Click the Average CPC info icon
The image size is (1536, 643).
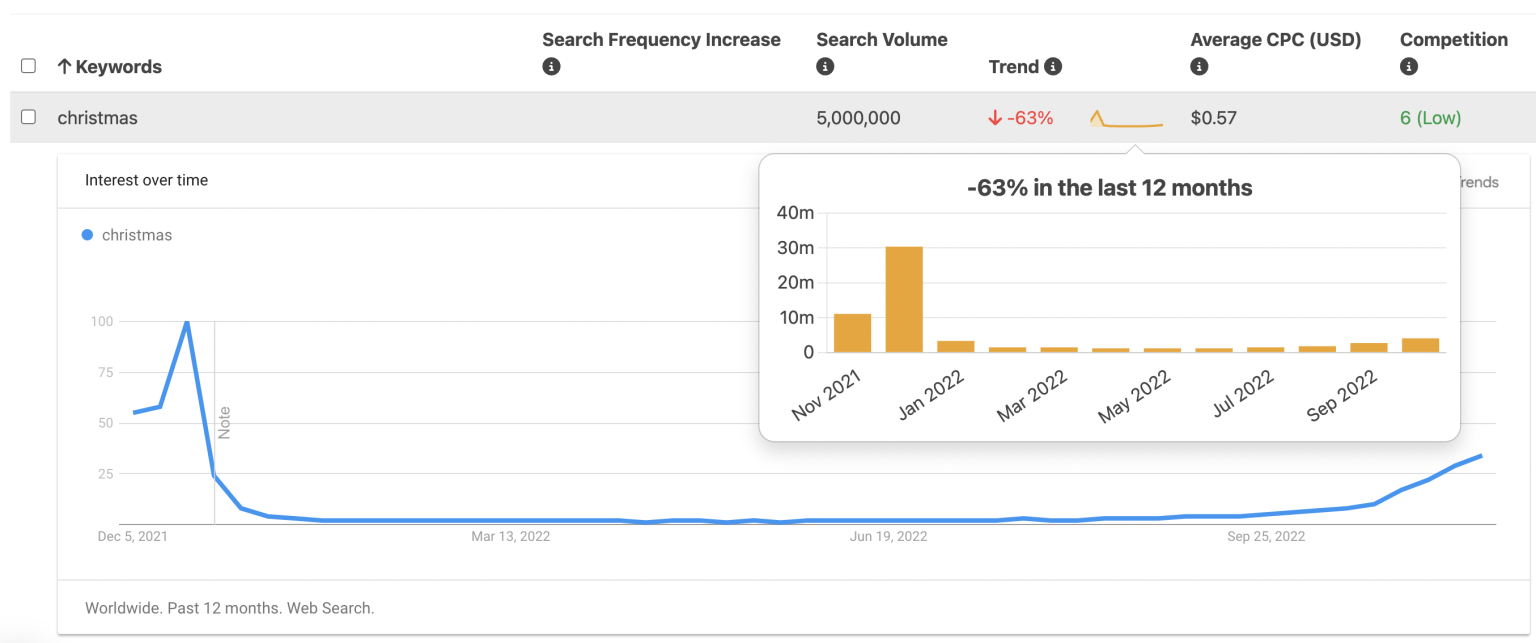pos(1199,67)
